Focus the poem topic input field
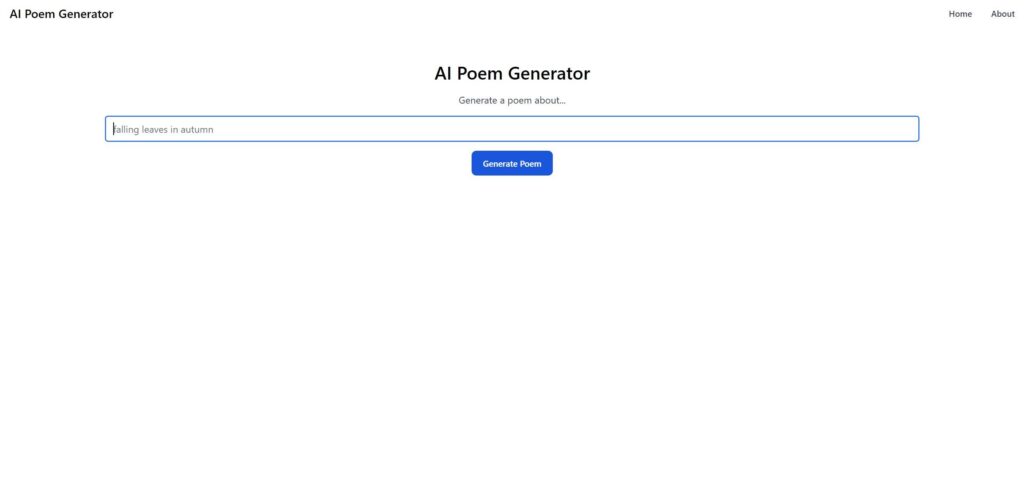1024x479 pixels. tap(511, 129)
